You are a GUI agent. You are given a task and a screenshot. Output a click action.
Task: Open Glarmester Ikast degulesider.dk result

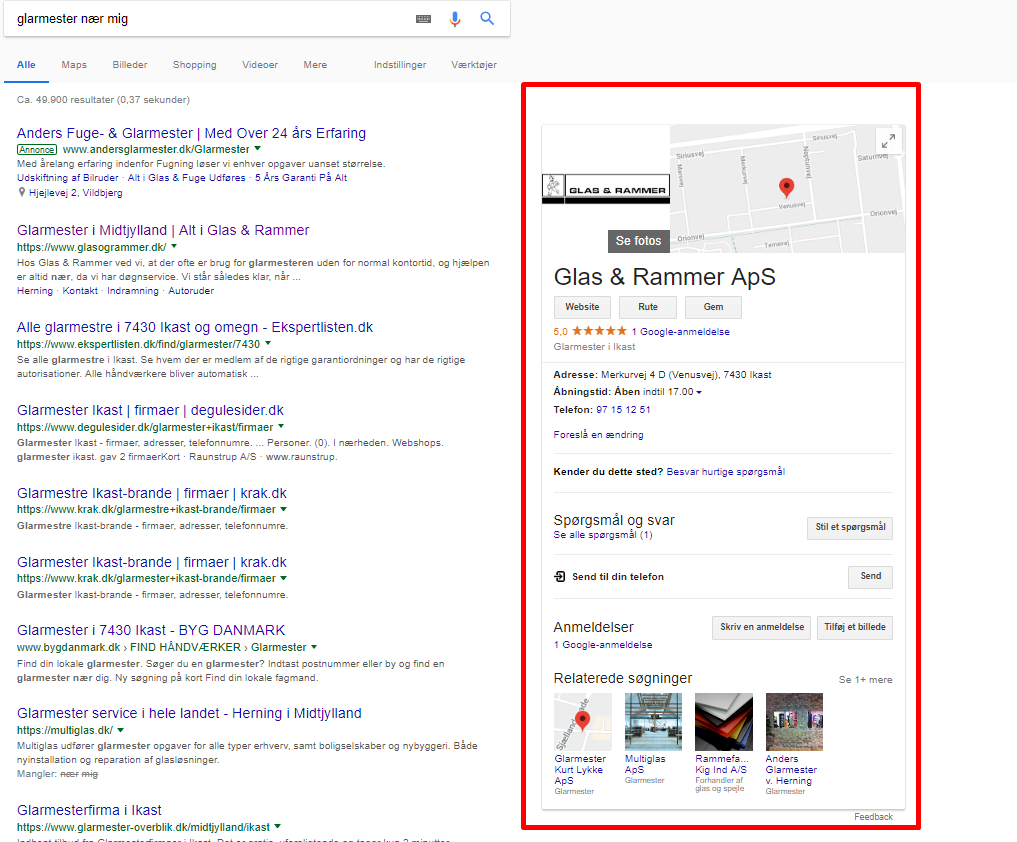pyautogui.click(x=150, y=410)
